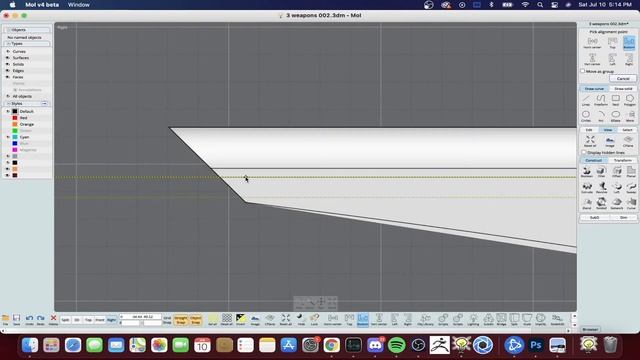Click the red Delete icon
Image resolution: width=640 pixels, height=360 pixels.
(53, 320)
